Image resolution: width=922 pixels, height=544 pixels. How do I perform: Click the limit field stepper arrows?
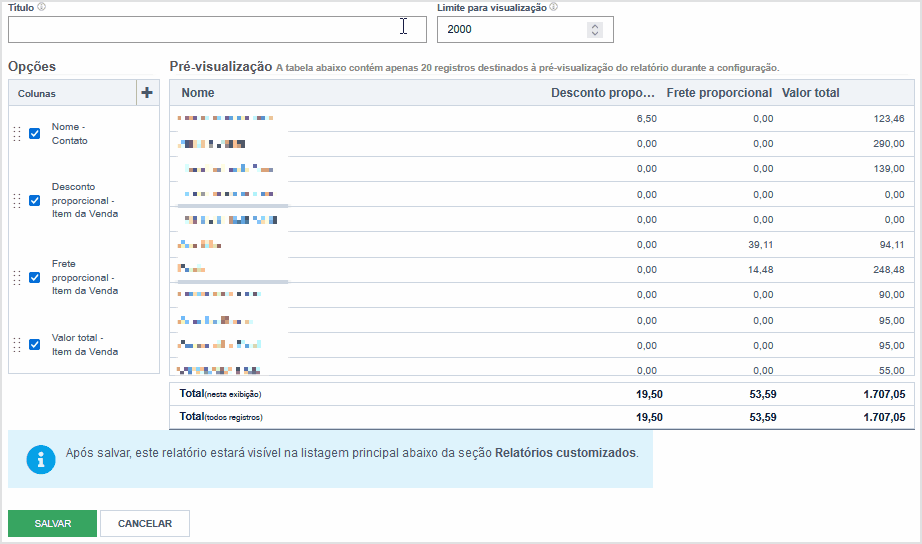pos(595,29)
